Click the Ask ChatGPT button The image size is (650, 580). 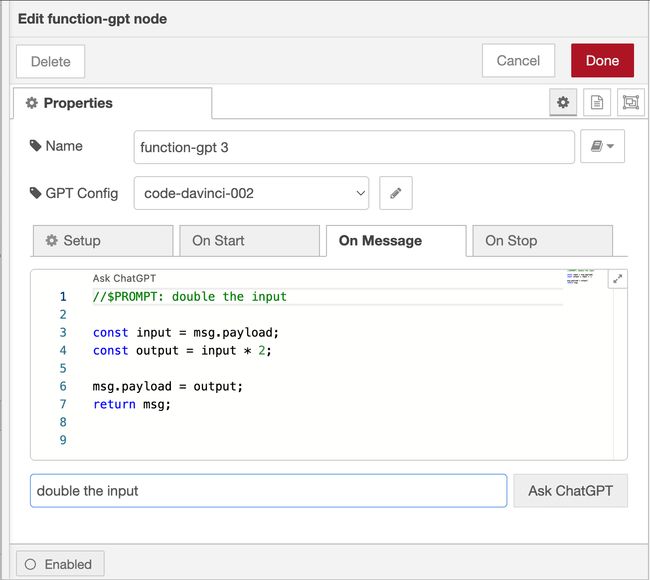tap(570, 491)
